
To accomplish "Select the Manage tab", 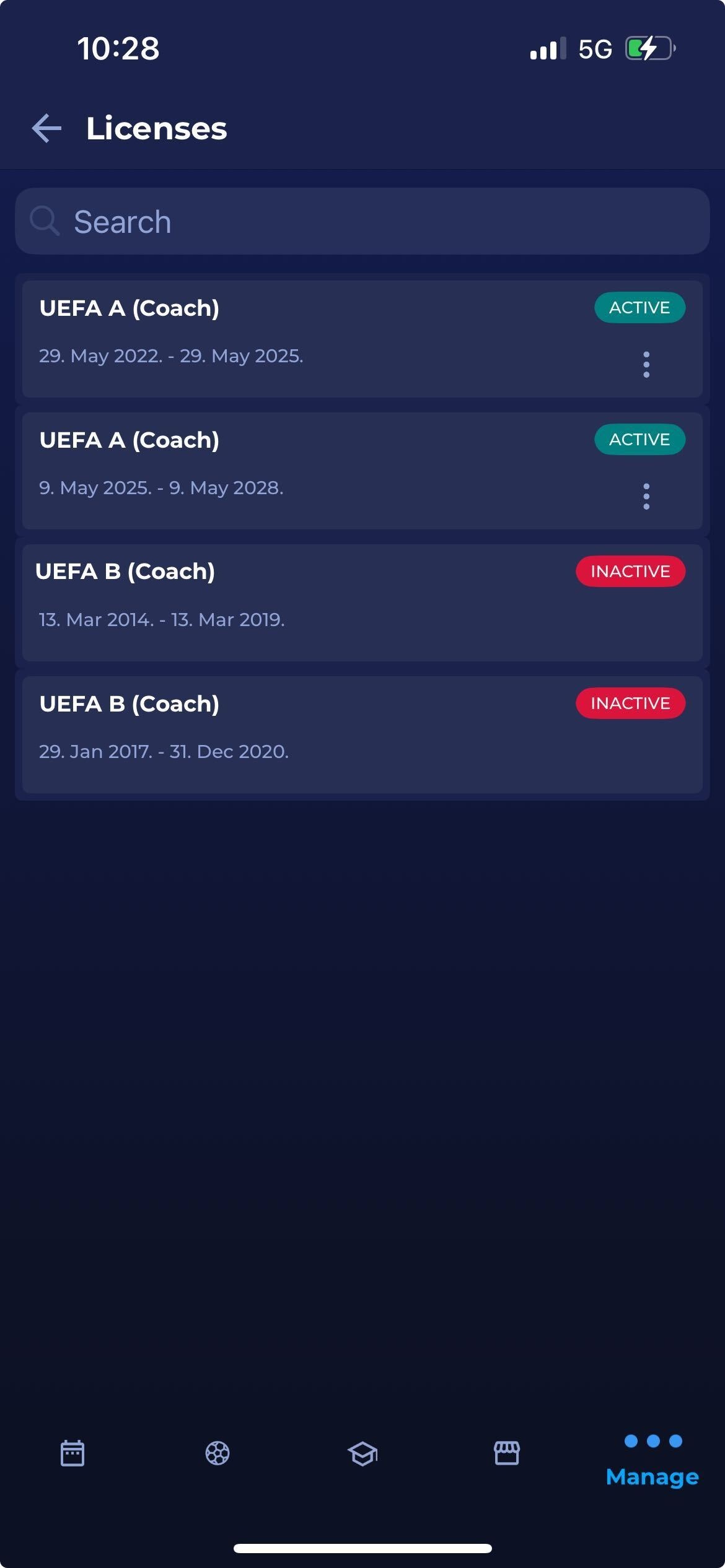I will click(x=652, y=1460).
